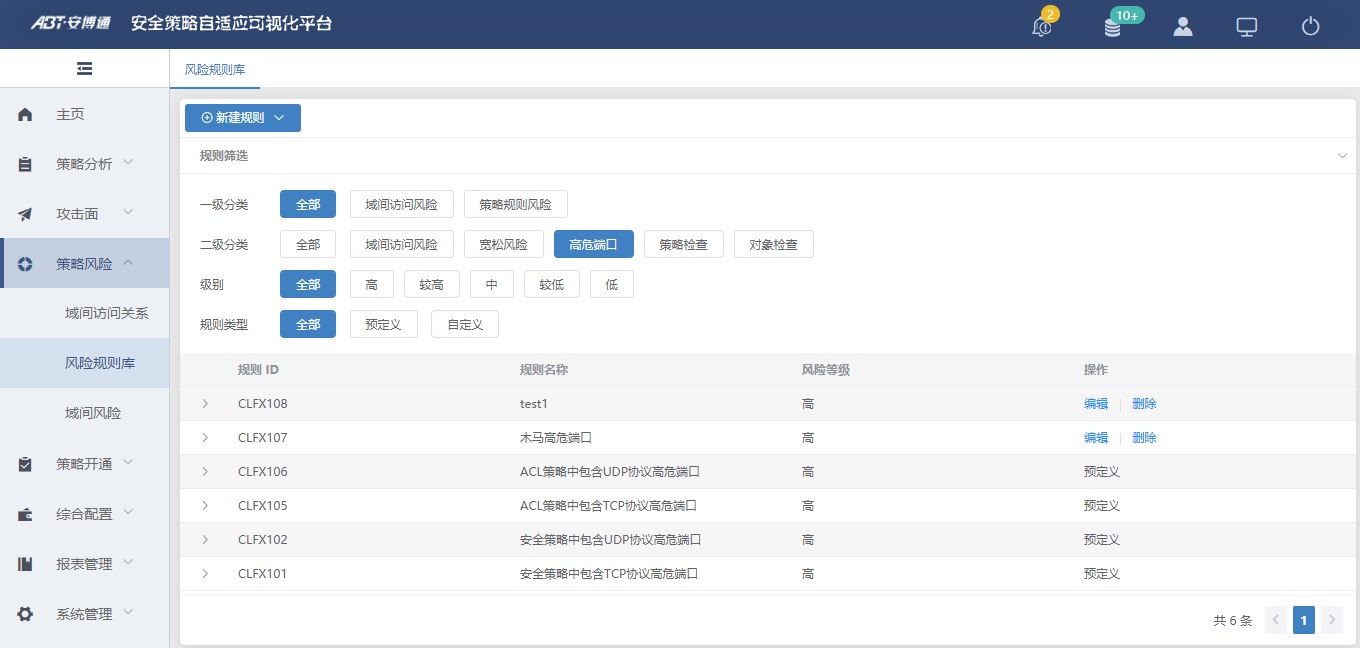Click the report icon beside 报表管理

26,564
